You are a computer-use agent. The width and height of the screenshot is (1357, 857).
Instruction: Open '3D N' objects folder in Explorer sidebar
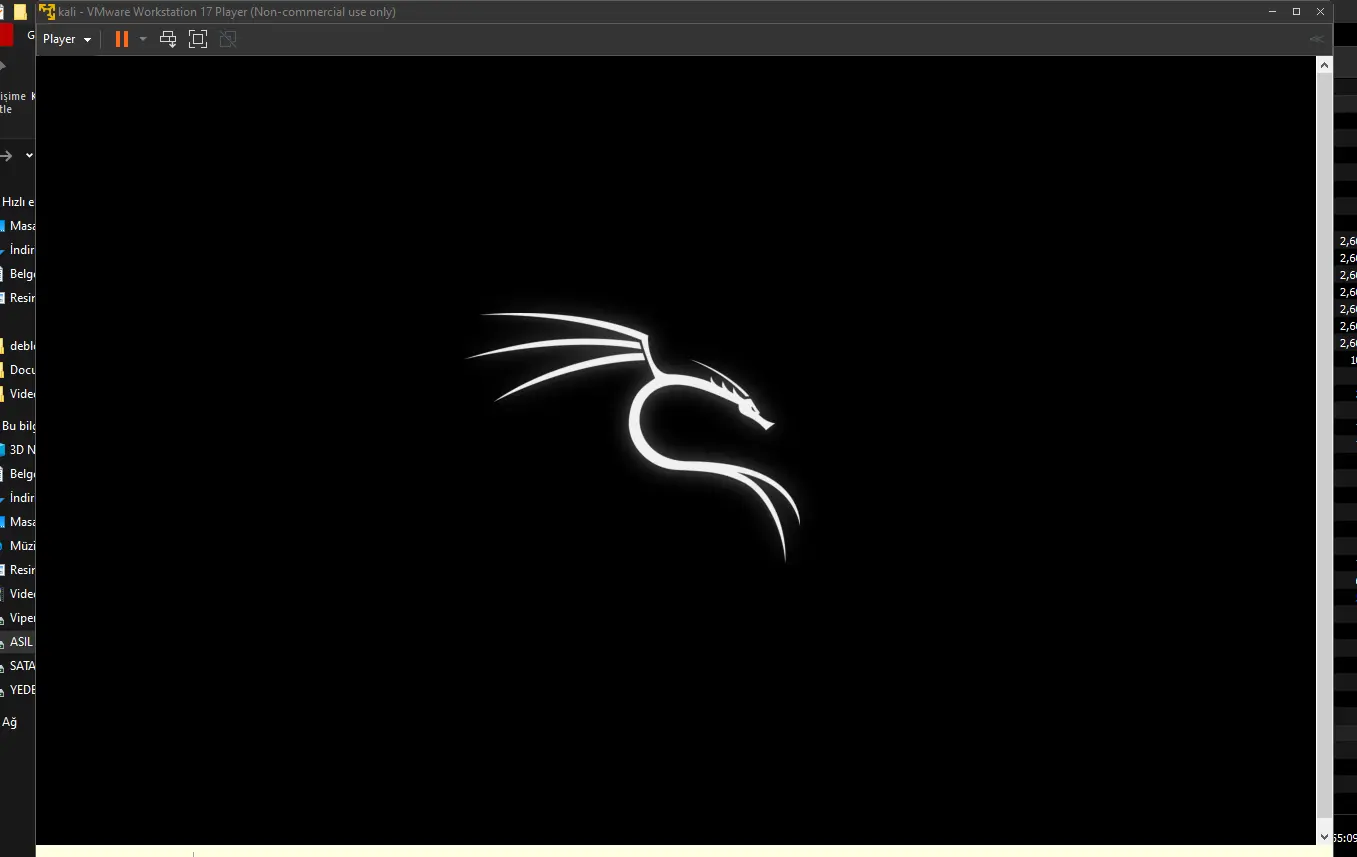[x=18, y=450]
